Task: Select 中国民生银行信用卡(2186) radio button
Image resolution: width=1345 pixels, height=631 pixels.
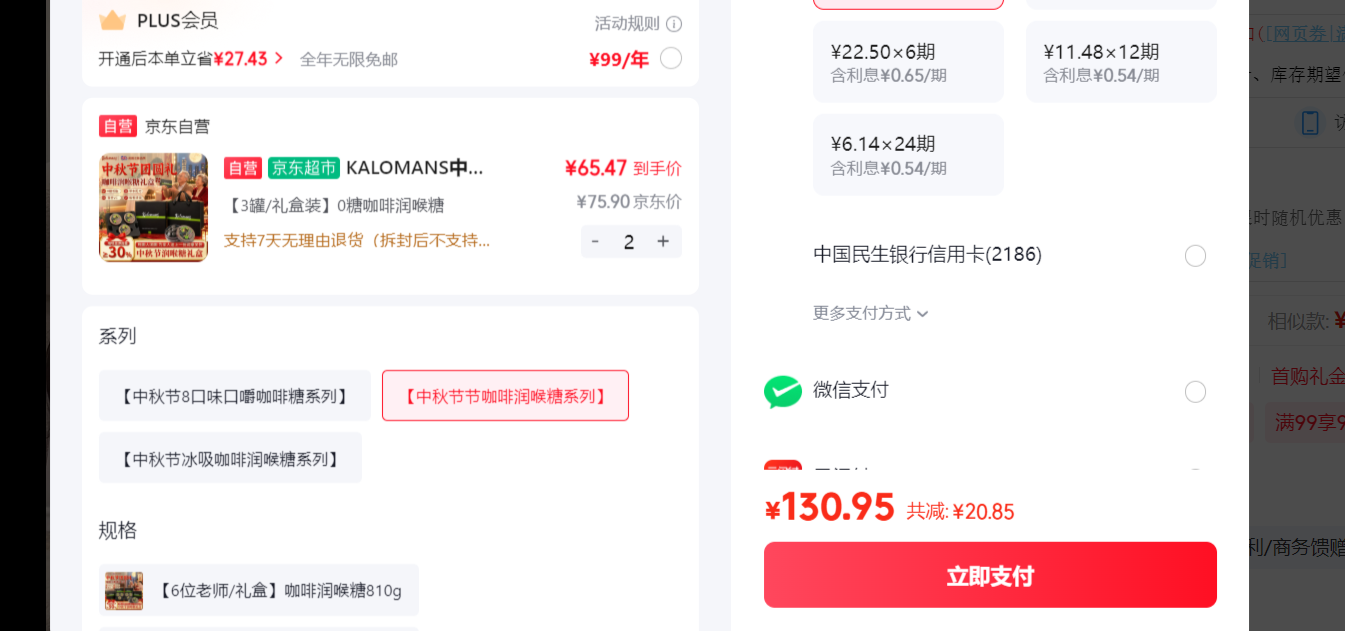Action: pyautogui.click(x=1195, y=256)
